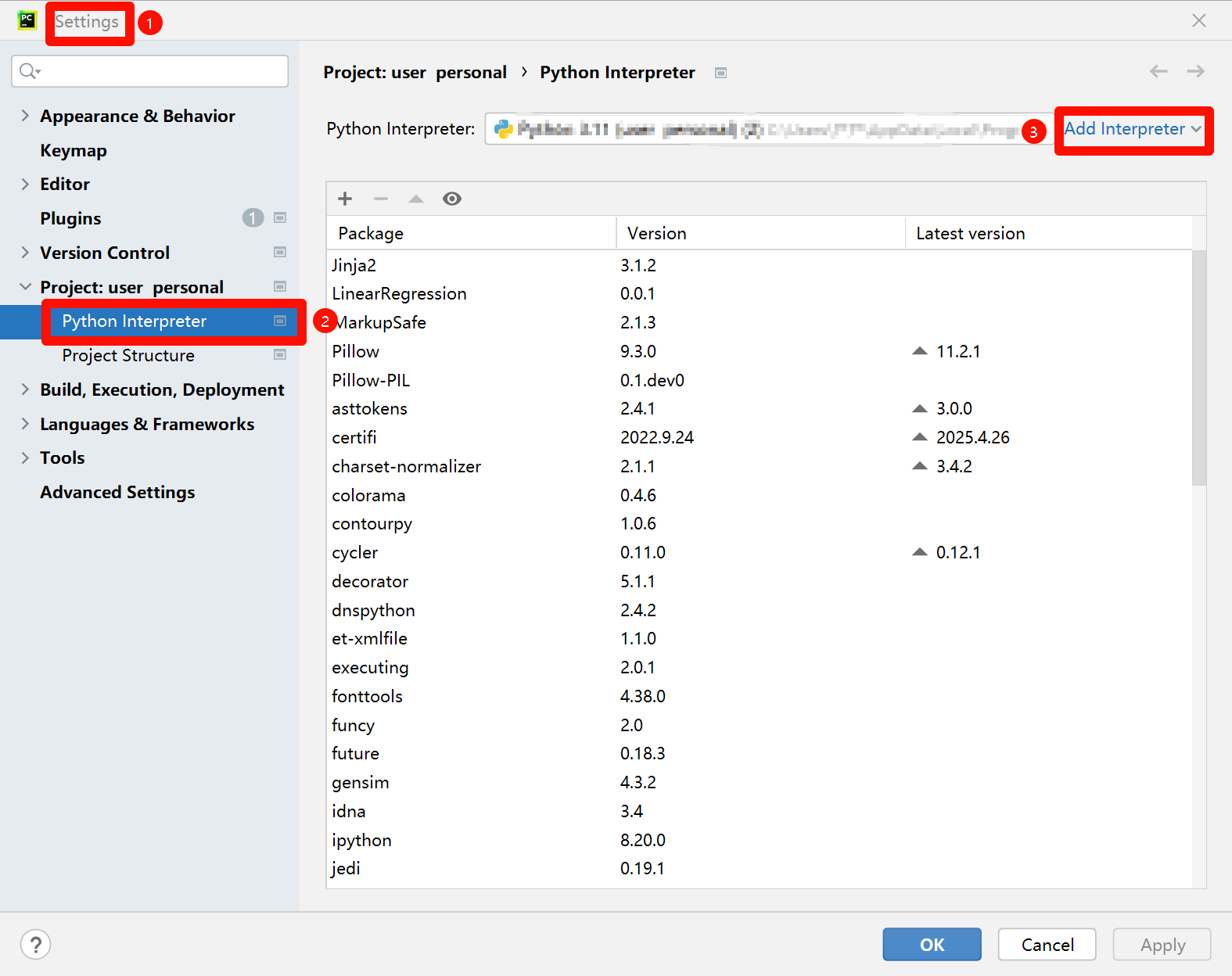Click into the settings search field

click(x=150, y=71)
